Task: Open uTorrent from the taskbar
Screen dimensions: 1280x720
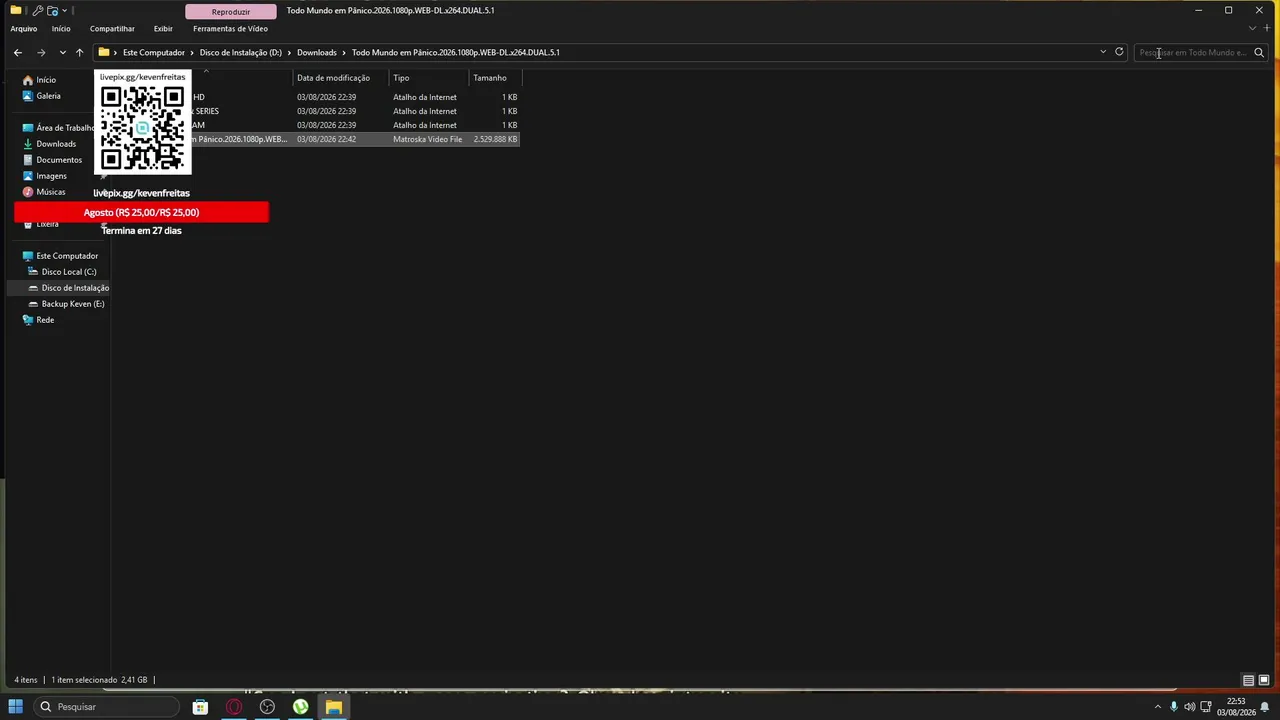Action: pyautogui.click(x=300, y=707)
